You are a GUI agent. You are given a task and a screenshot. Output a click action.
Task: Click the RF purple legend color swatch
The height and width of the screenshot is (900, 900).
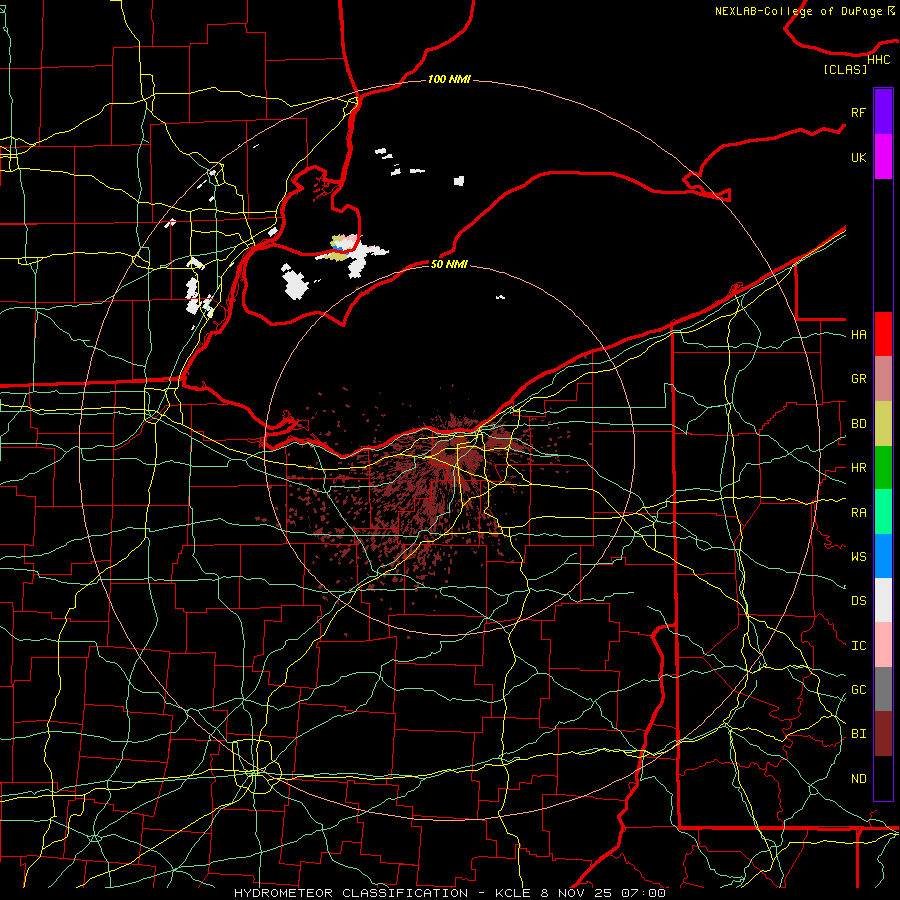pos(883,112)
